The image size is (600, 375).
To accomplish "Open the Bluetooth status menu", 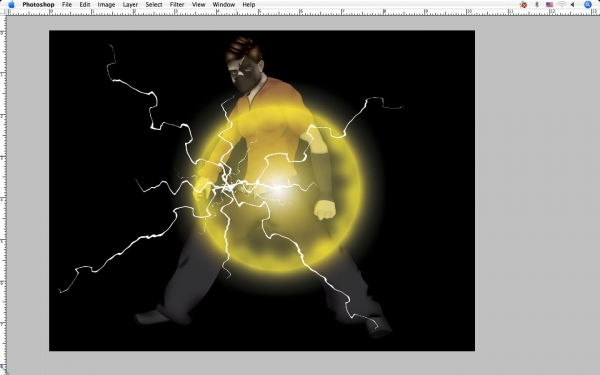I will tap(536, 5).
